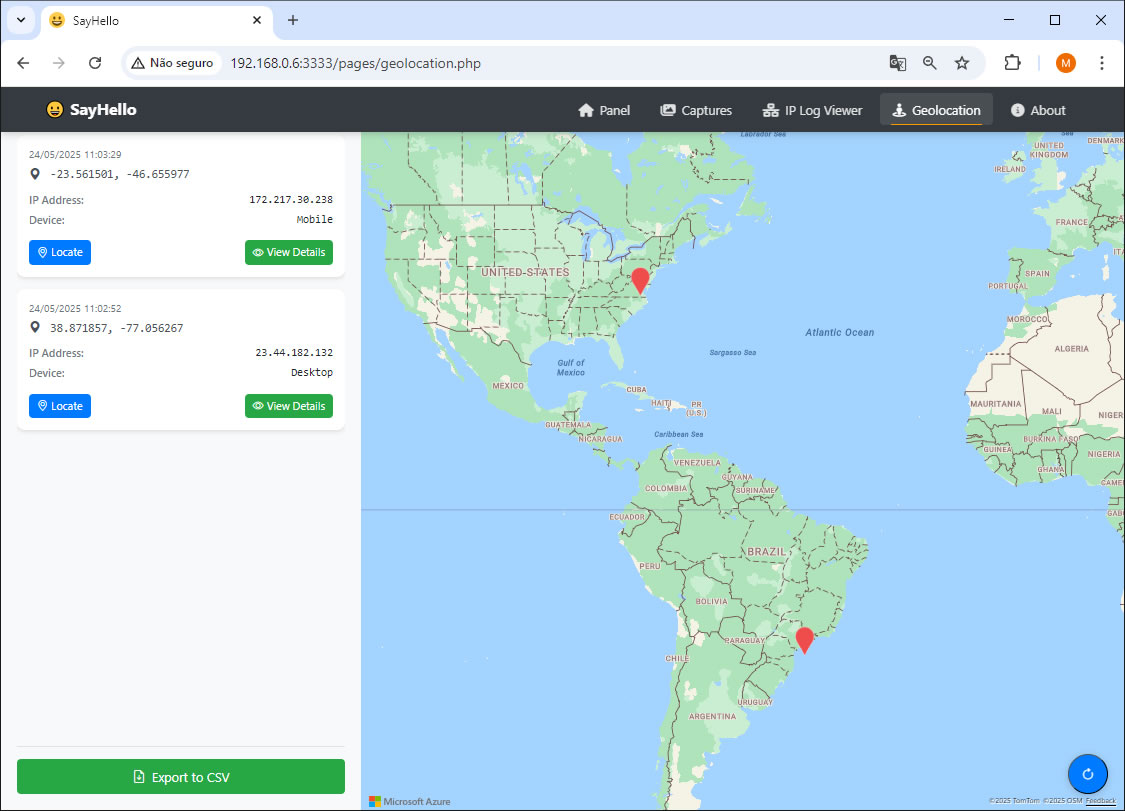Click the IP address 23.44.182.132
The width and height of the screenshot is (1125, 811).
pos(293,352)
